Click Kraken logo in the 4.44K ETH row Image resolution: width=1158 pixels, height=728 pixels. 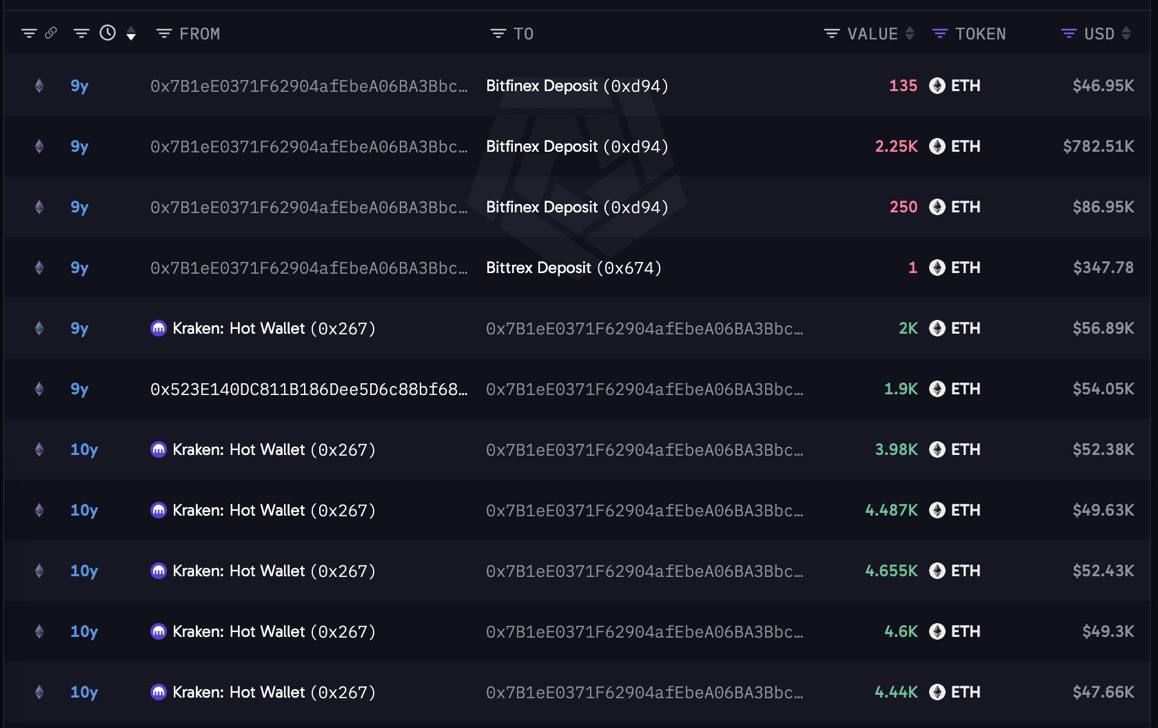[159, 692]
